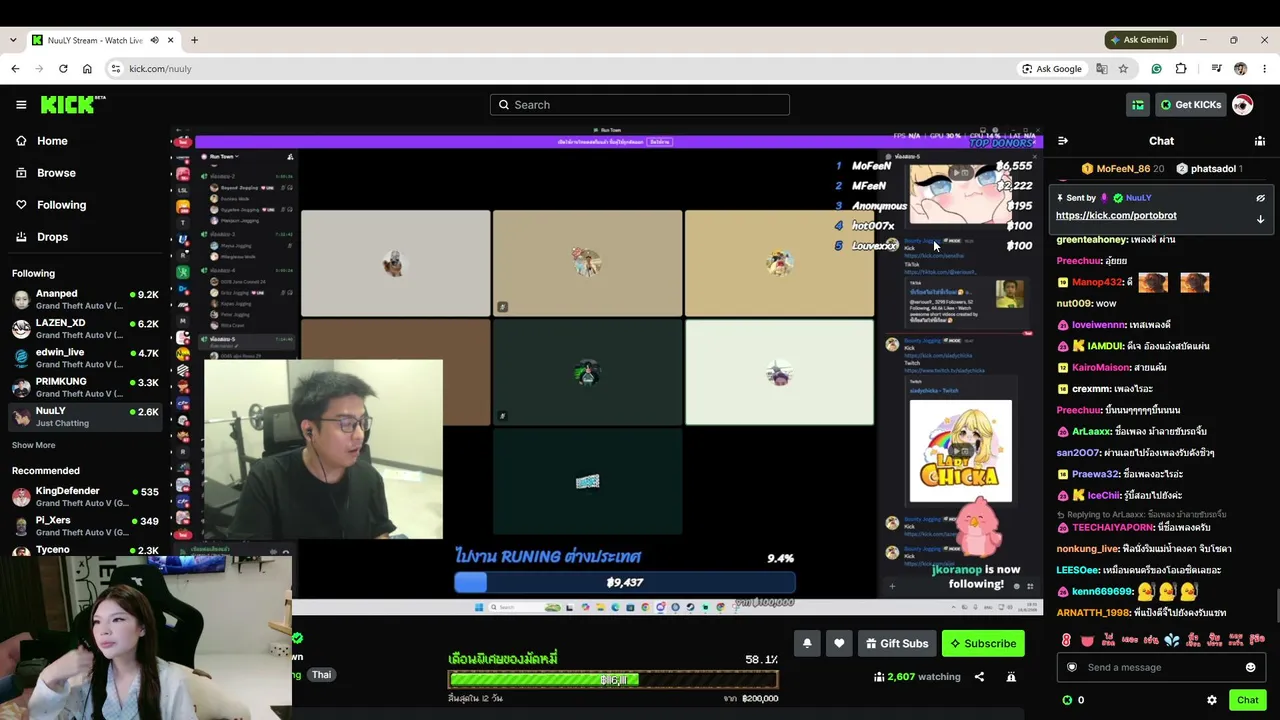The width and height of the screenshot is (1280, 720).
Task: Open the Kick store gift box icon
Action: pyautogui.click(x=1138, y=105)
